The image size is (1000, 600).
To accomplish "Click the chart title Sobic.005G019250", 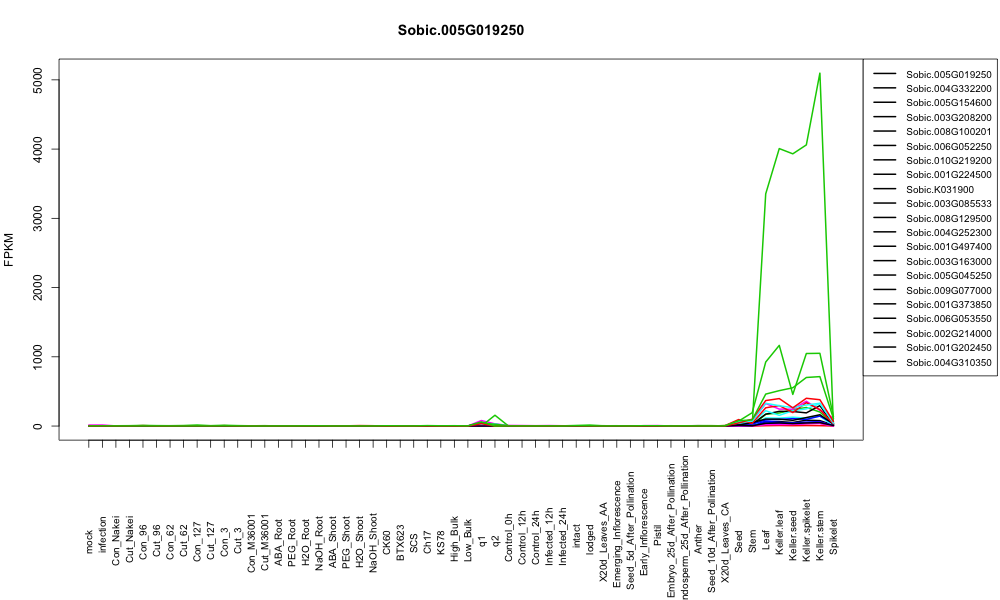I will click(460, 30).
